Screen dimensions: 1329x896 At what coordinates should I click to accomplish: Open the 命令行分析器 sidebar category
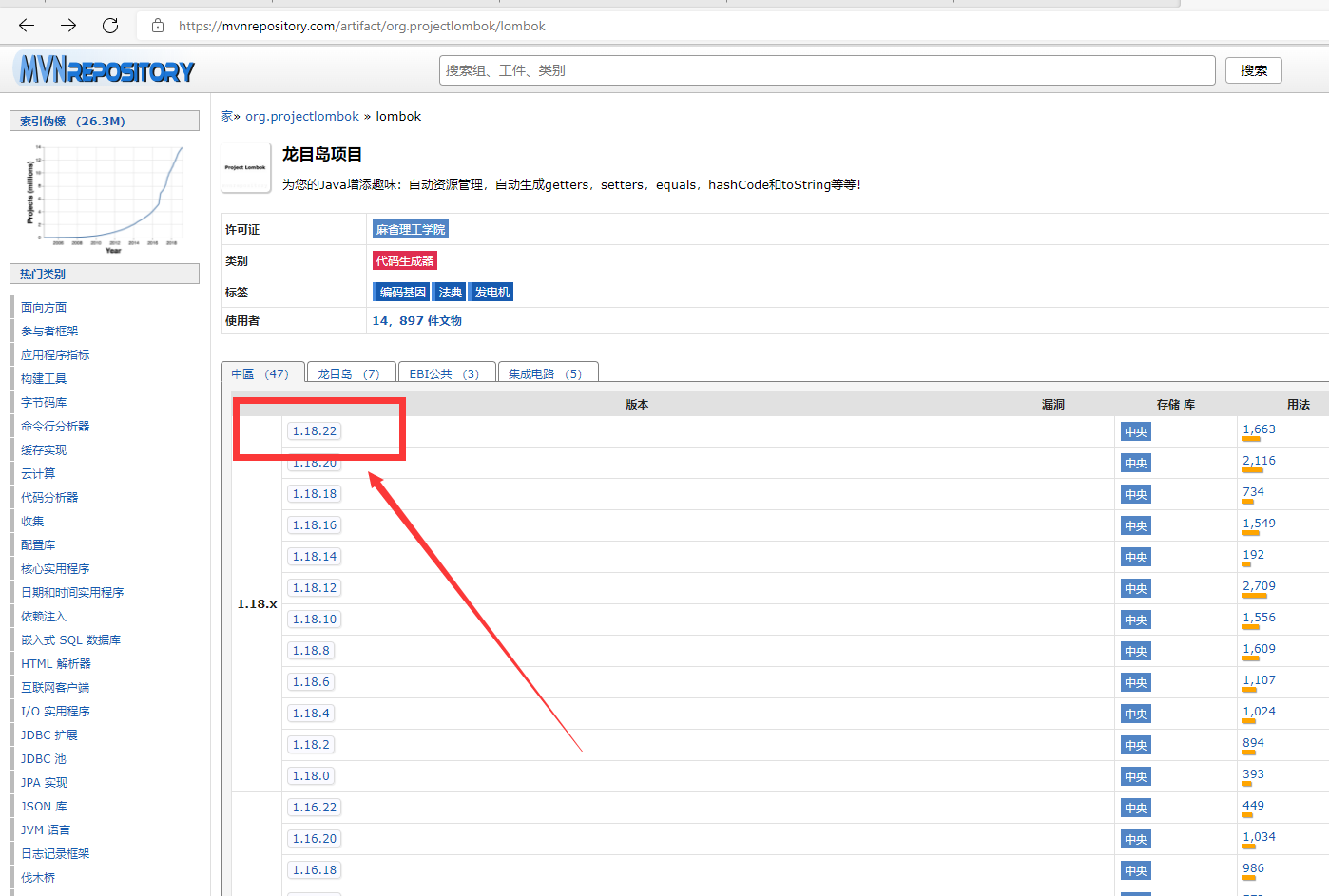(x=55, y=426)
